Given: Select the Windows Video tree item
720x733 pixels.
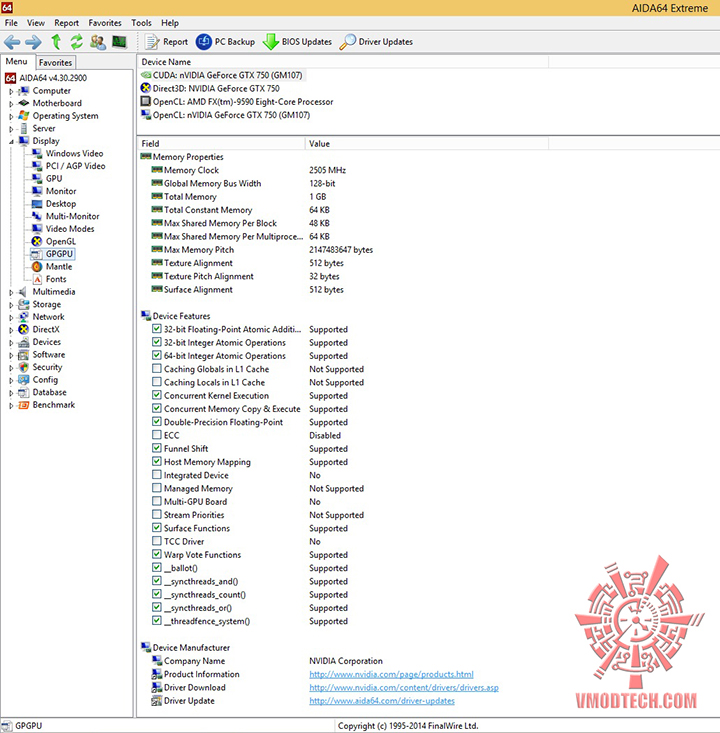Looking at the screenshot, I should click(x=74, y=153).
